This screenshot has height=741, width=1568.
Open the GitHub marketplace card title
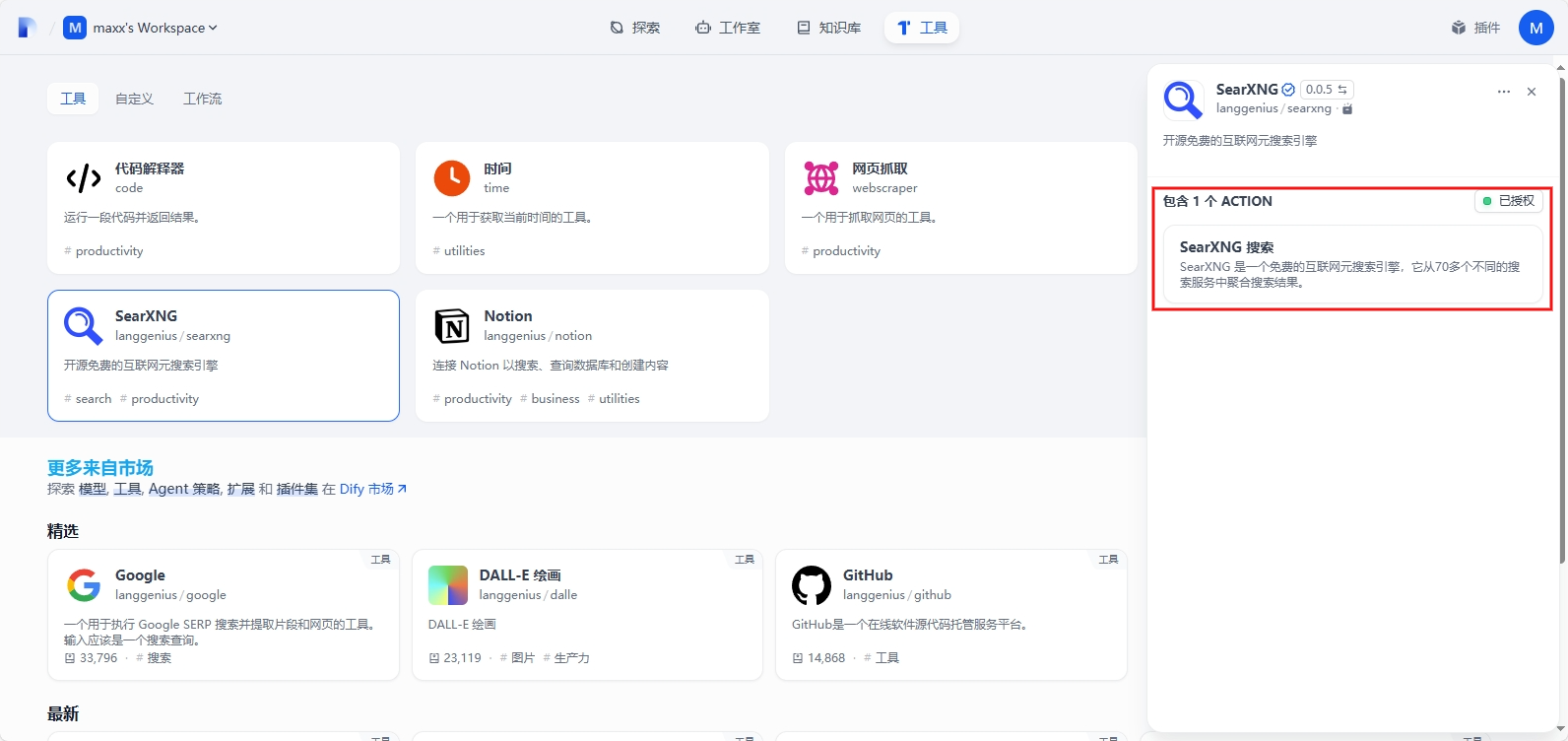pyautogui.click(x=868, y=575)
